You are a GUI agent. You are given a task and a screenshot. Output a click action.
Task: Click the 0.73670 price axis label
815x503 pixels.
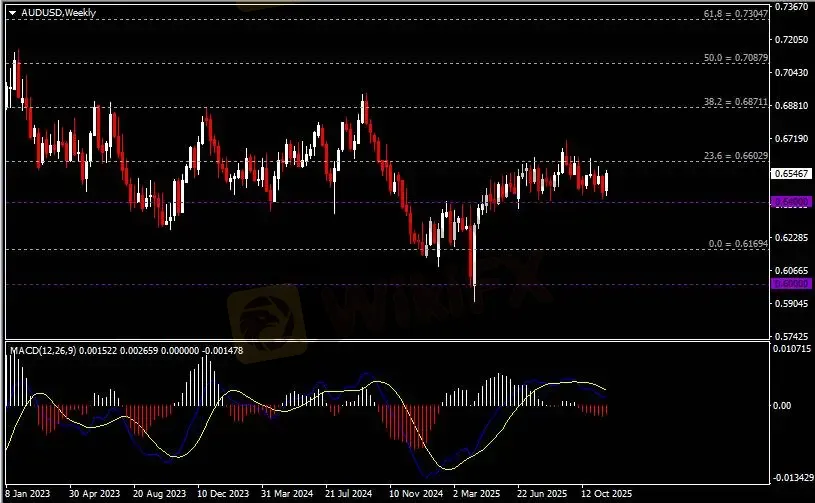pyautogui.click(x=791, y=7)
